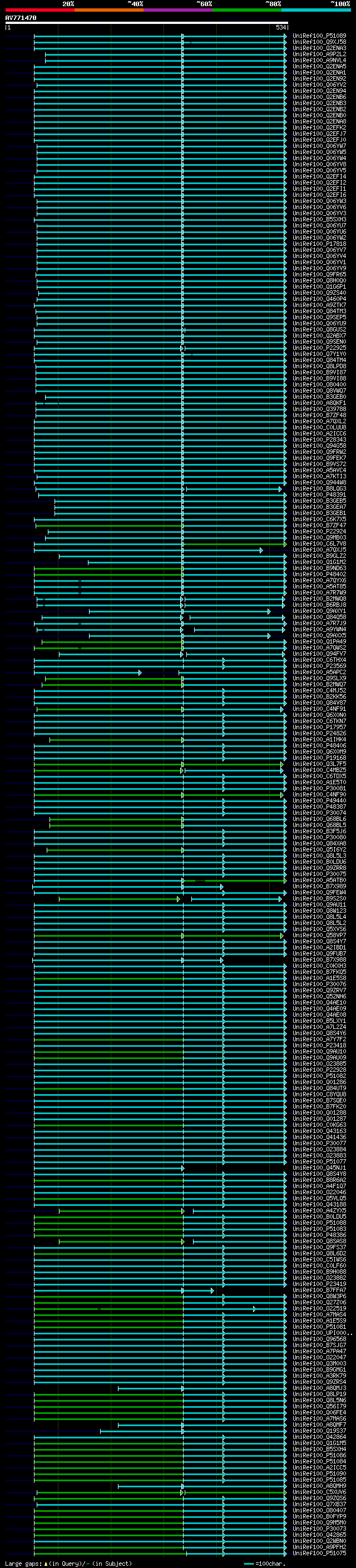
Task: Select the UniRef100_Q3L7F5 label
Action: [x=319, y=764]
